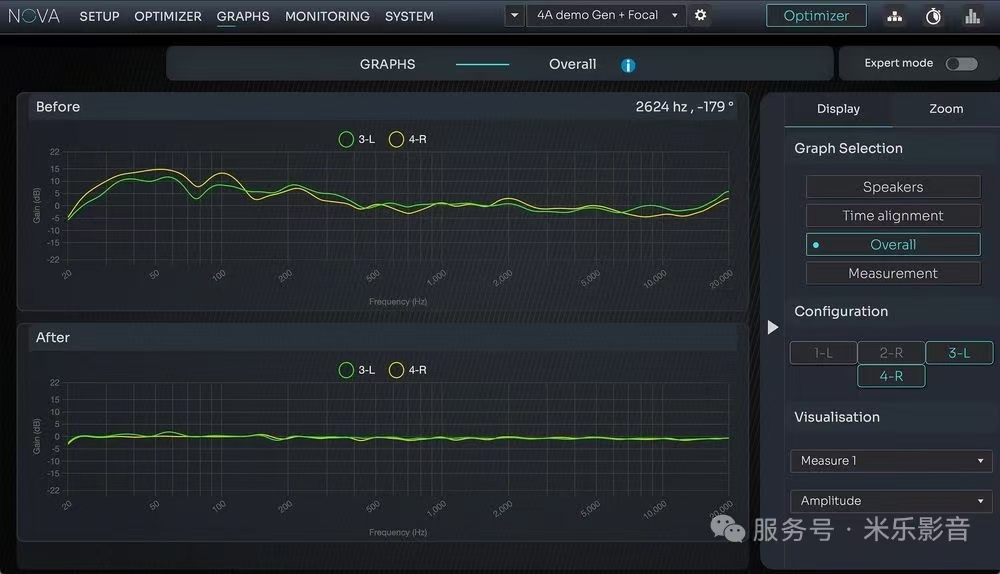Click the NOVA logo
The image size is (1000, 574).
(x=34, y=16)
